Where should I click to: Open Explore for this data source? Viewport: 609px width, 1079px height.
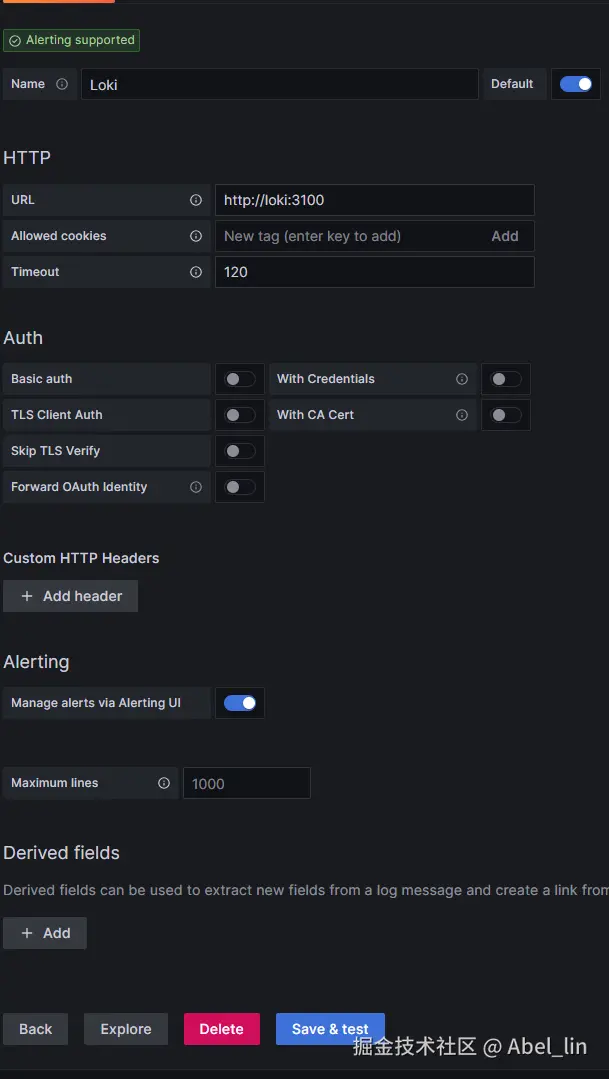coord(126,1029)
